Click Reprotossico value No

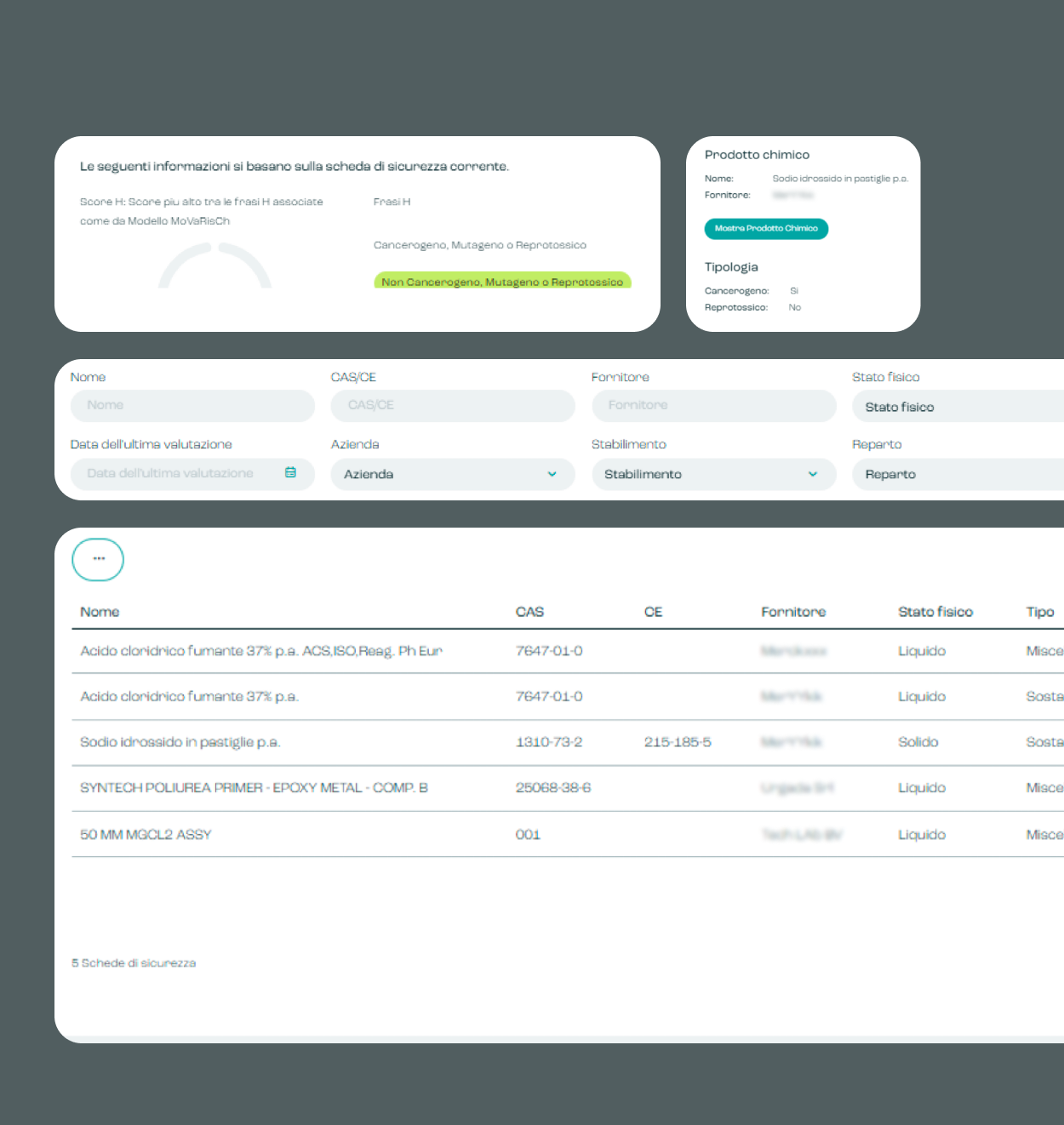(x=794, y=307)
